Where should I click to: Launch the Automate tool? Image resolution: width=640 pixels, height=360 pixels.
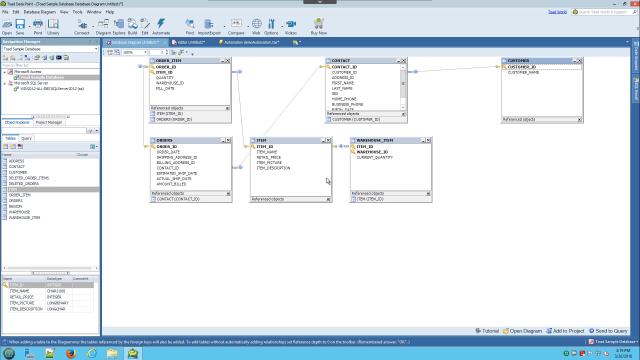tap(161, 27)
